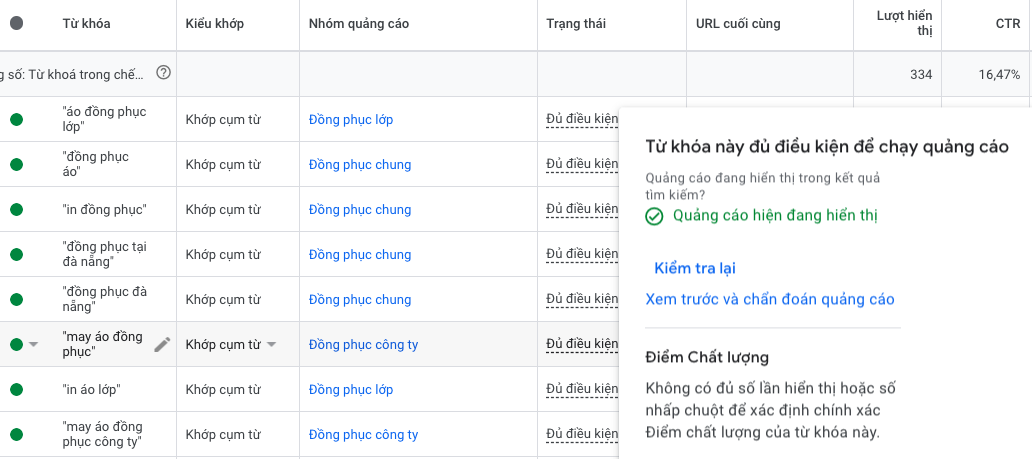Click the green status dot for "áo đồng phục lớp"
The image size is (1032, 459).
(16, 120)
